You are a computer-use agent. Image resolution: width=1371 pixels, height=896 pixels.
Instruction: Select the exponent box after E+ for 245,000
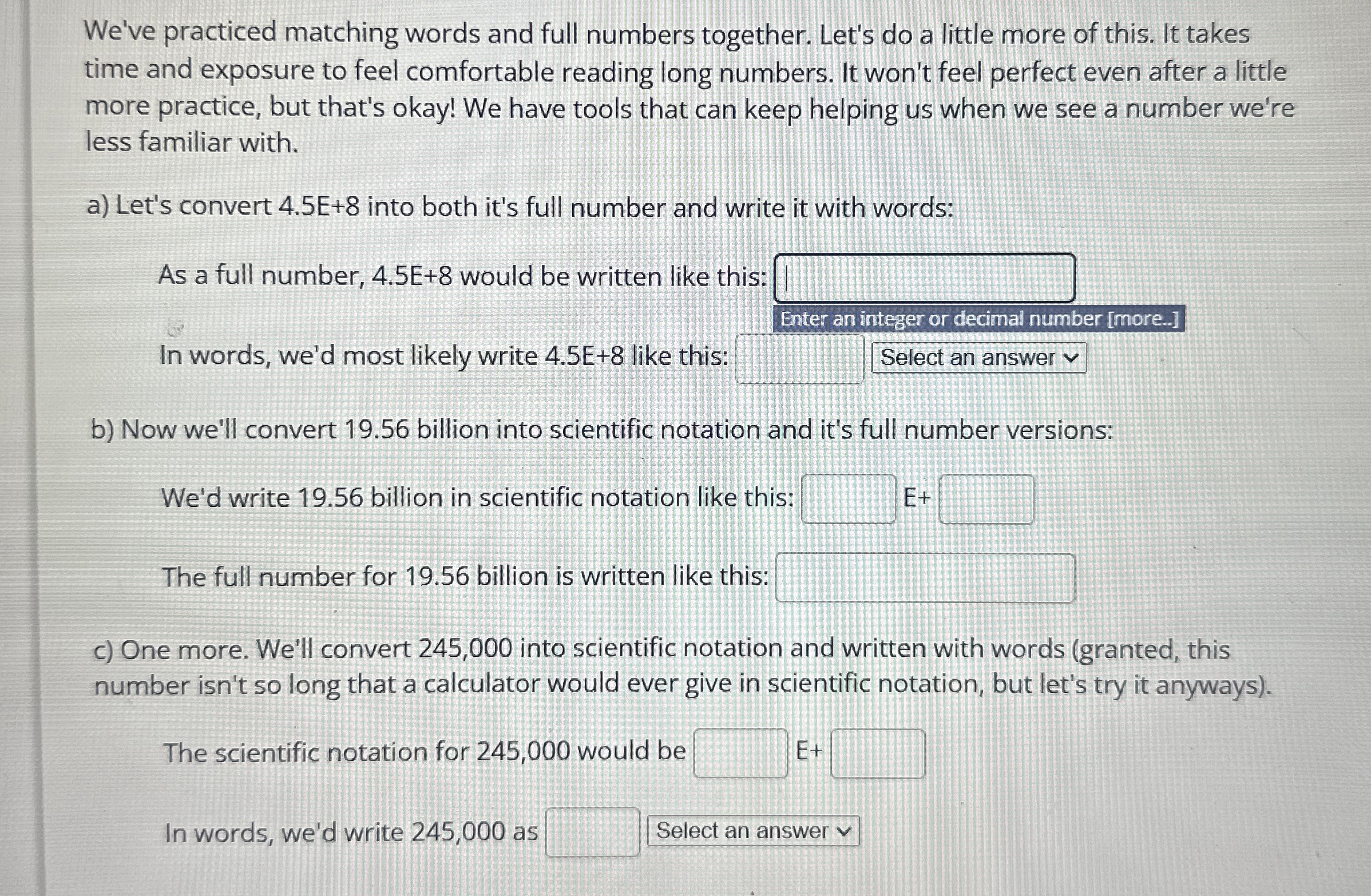click(x=877, y=753)
